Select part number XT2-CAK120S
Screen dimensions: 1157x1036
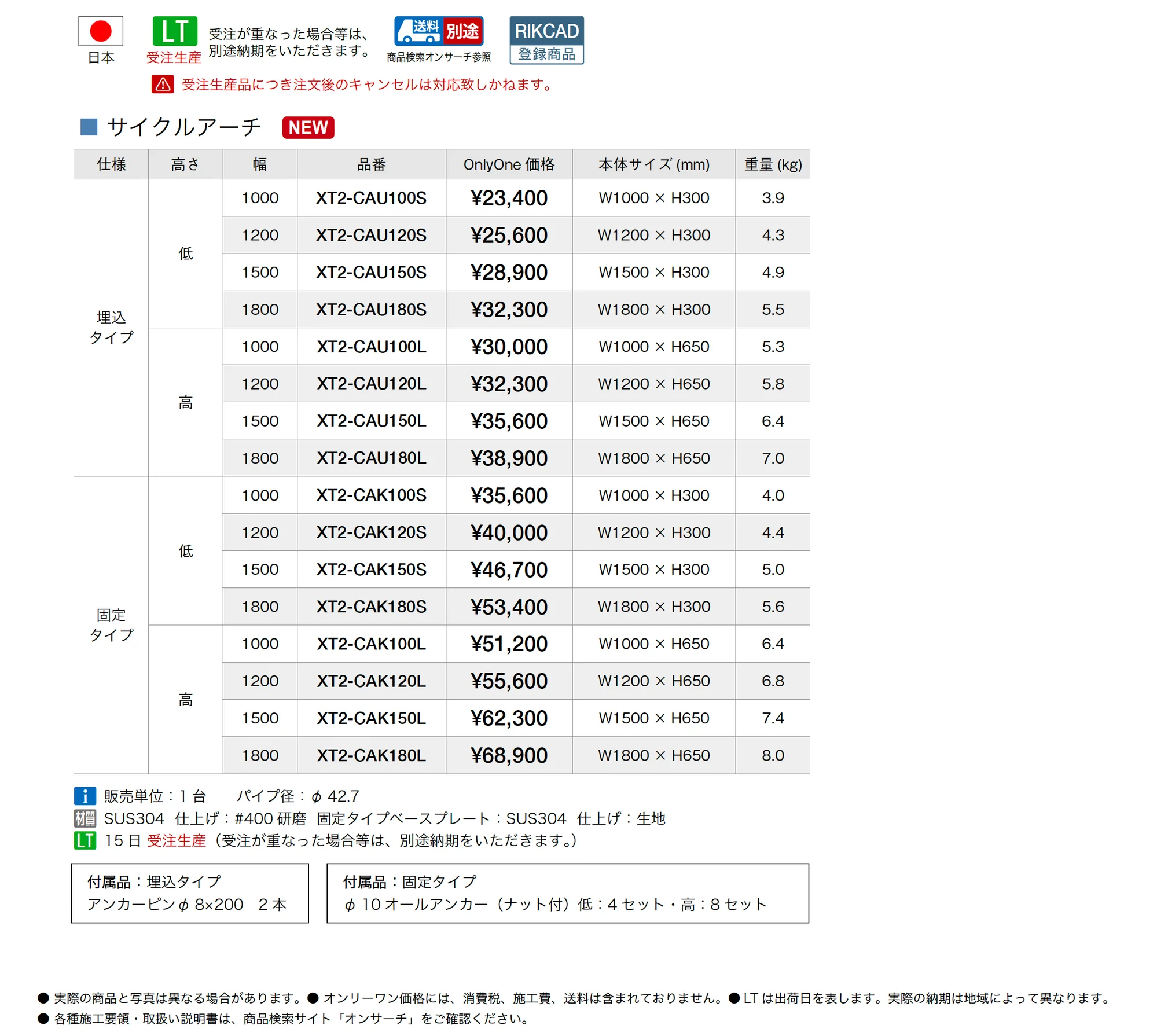371,532
